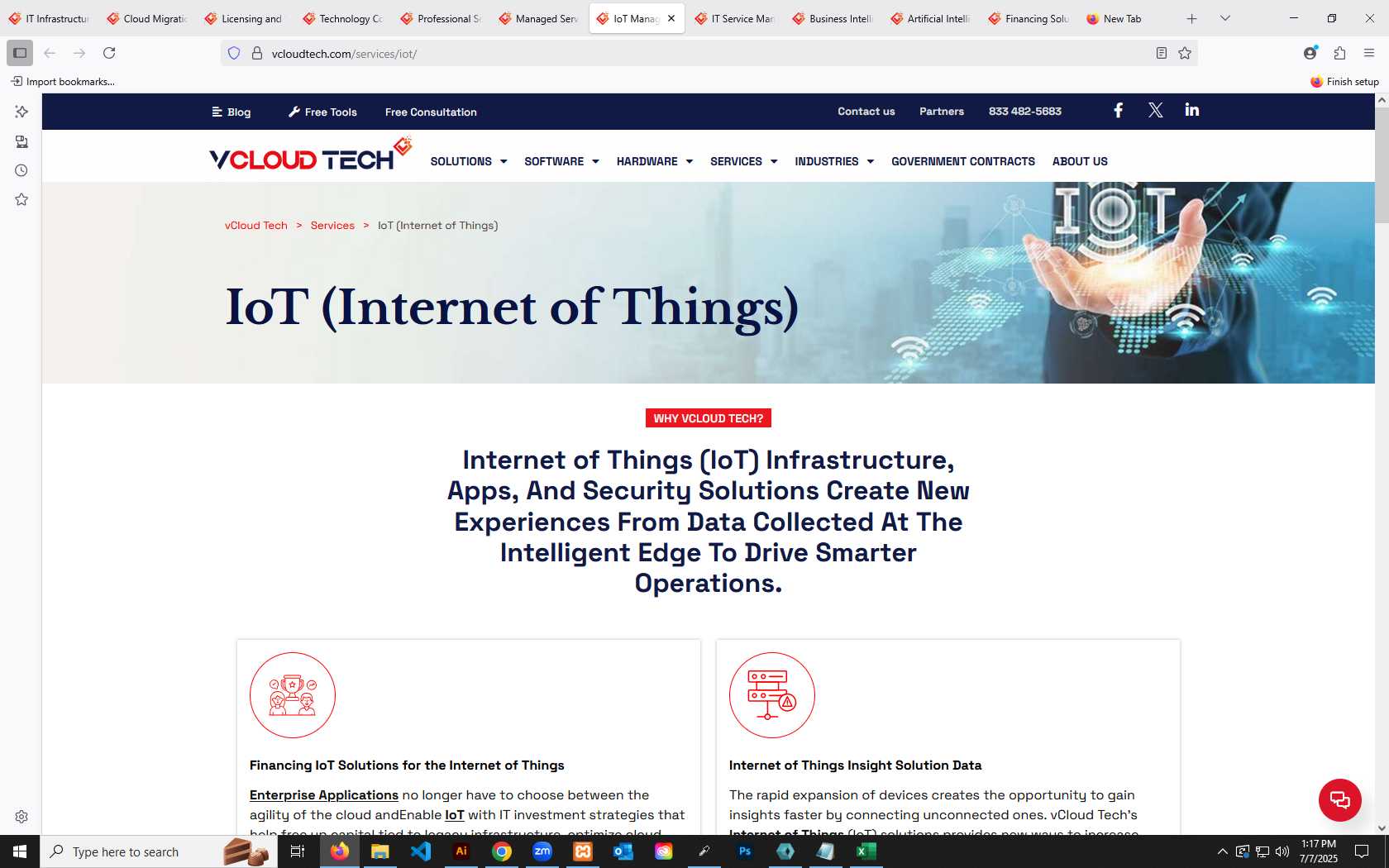Click Services breadcrumb link

tap(332, 225)
